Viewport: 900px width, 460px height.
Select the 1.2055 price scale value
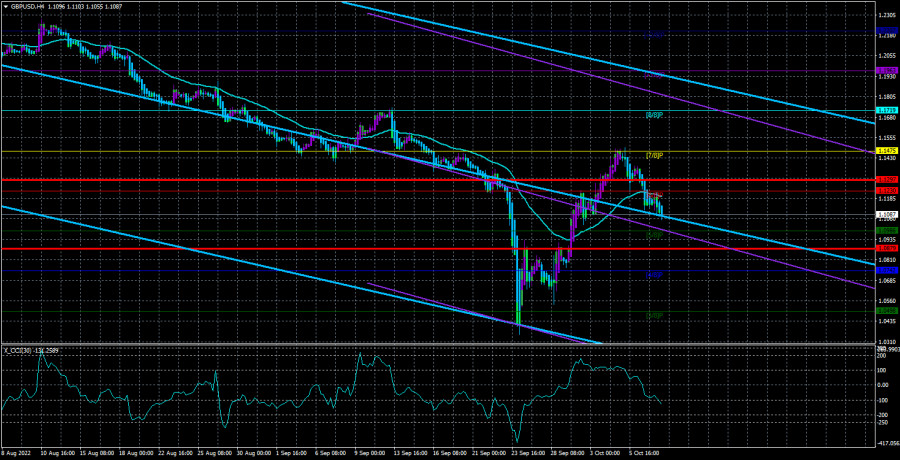887,55
